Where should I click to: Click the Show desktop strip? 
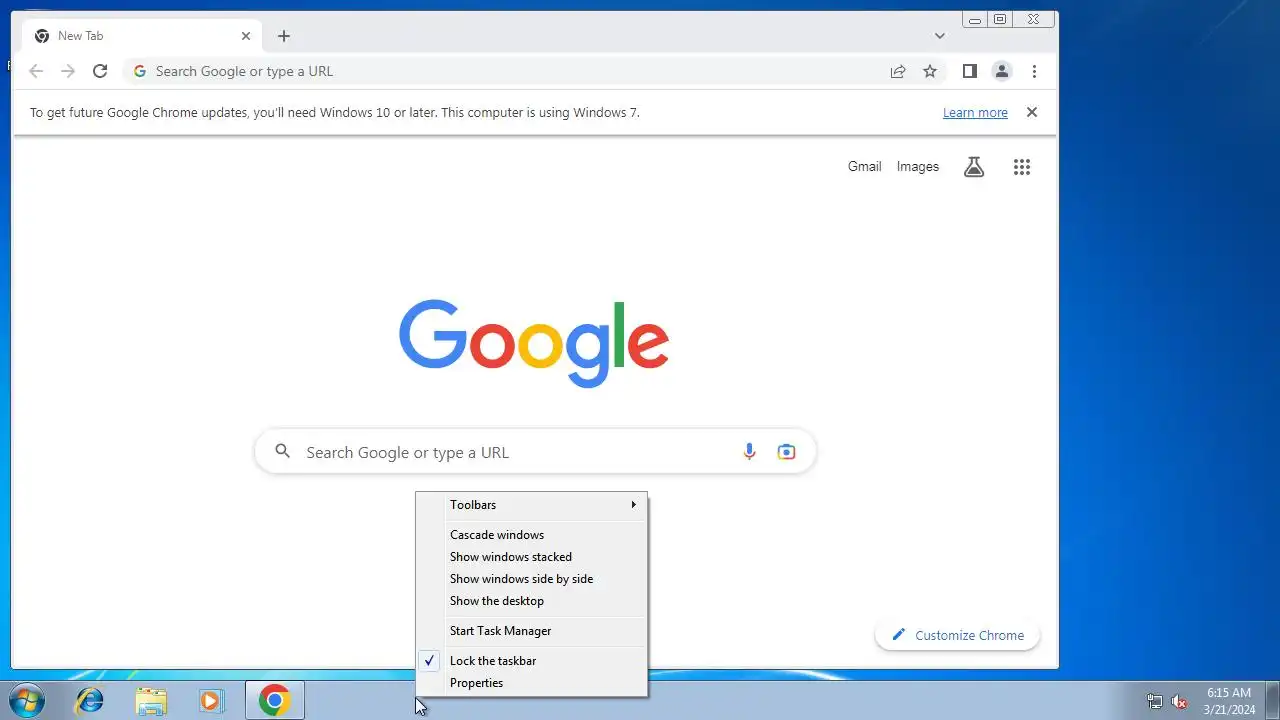1272,700
